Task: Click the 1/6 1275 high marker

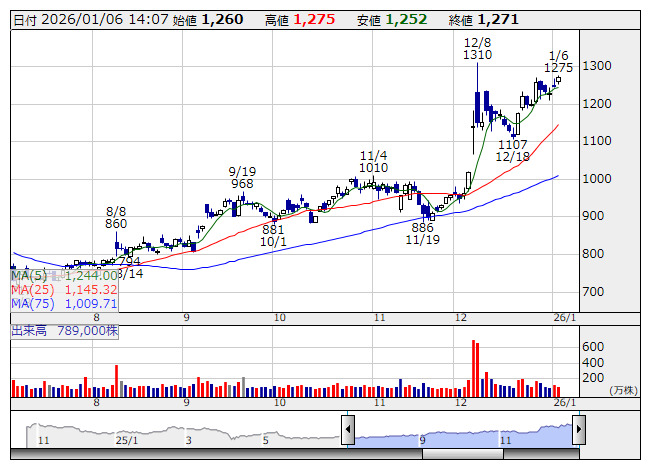Action: [559, 61]
